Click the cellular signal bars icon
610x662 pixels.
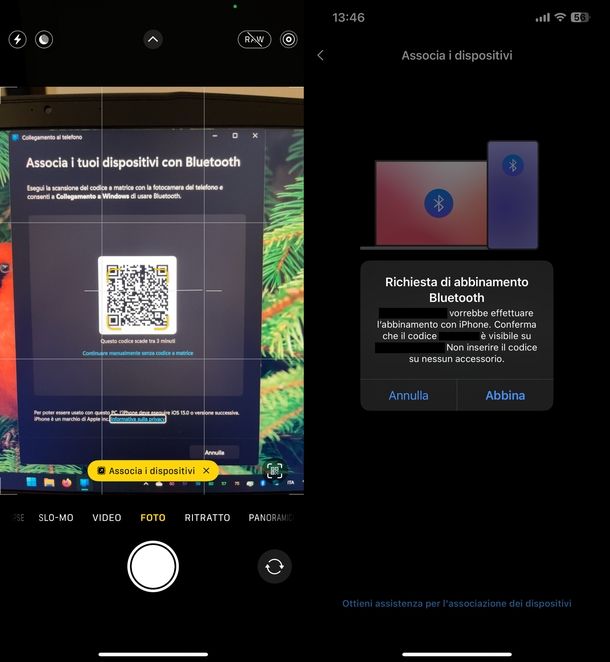(x=543, y=17)
